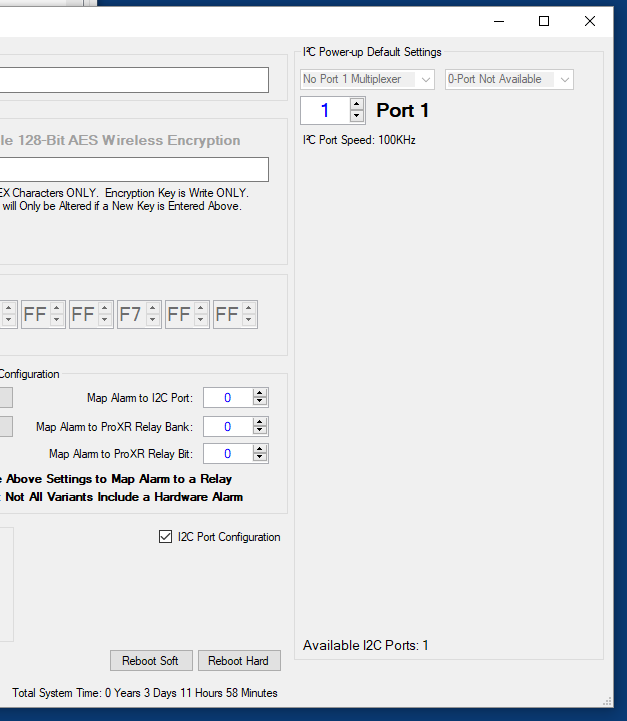
Task: Click down arrow for Map Alarm to ProXR Relay Bank
Action: tap(260, 431)
